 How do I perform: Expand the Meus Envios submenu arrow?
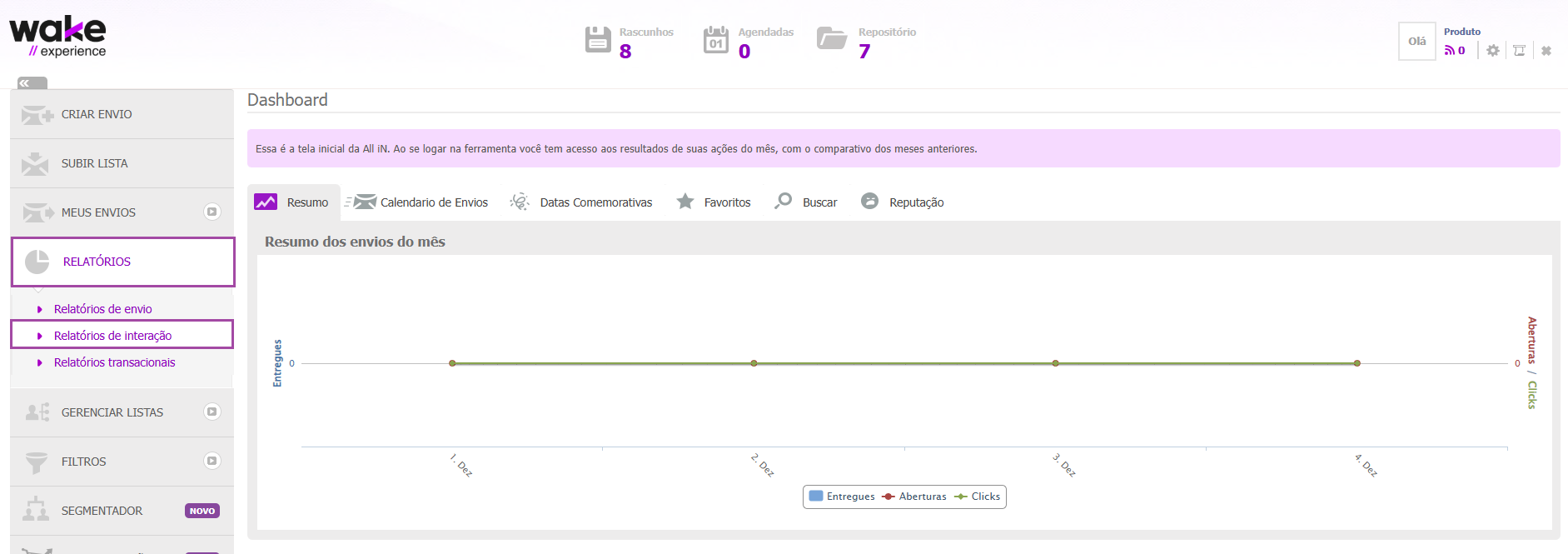212,212
